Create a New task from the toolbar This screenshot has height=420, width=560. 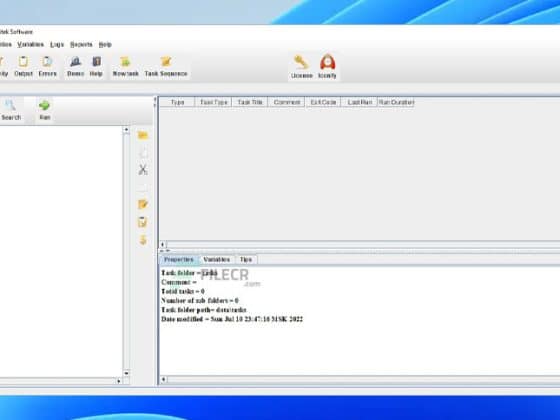(125, 66)
